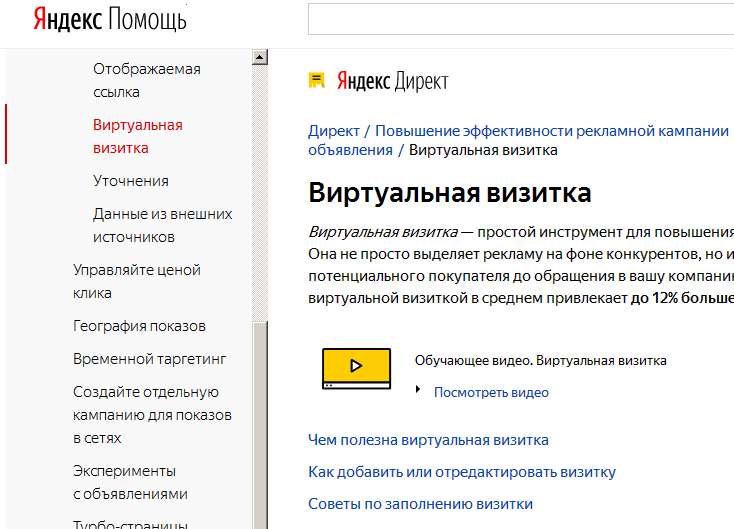Click the sidebar scrollbar up arrow
This screenshot has height=529, width=734.
(x=260, y=57)
